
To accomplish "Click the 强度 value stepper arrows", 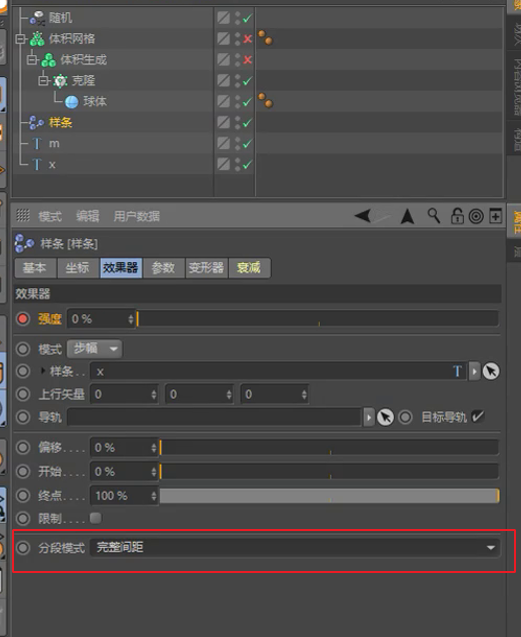I will coord(130,319).
